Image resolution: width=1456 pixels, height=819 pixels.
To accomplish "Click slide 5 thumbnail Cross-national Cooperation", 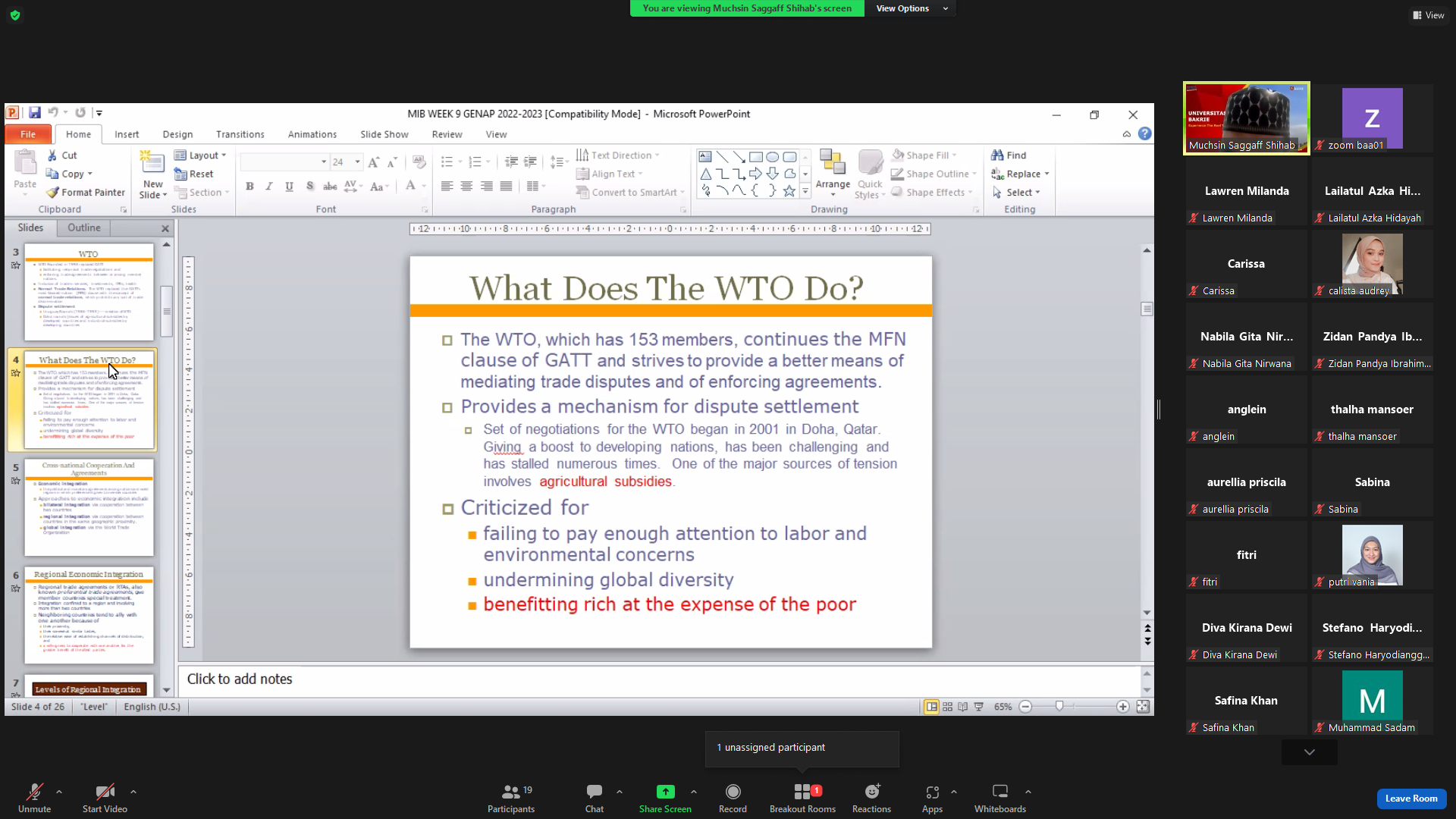I will (x=89, y=507).
